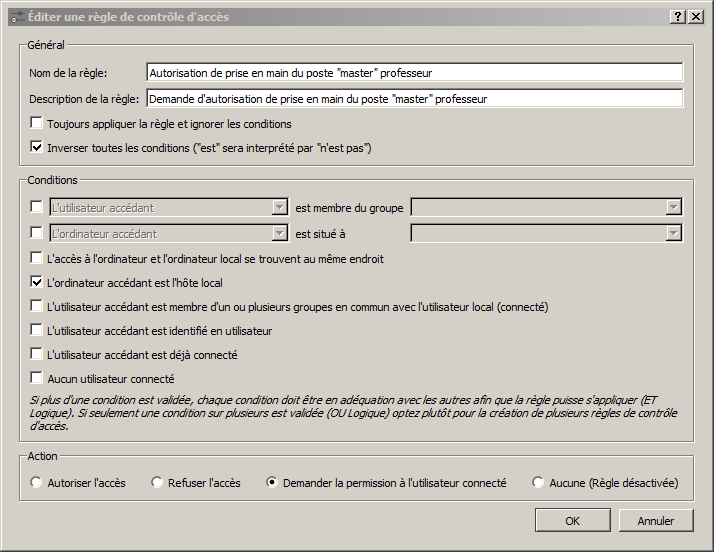The image size is (714, 552).
Task: Check 'L'utilisateur accédant est déjà connecté'
Action: (x=36, y=354)
